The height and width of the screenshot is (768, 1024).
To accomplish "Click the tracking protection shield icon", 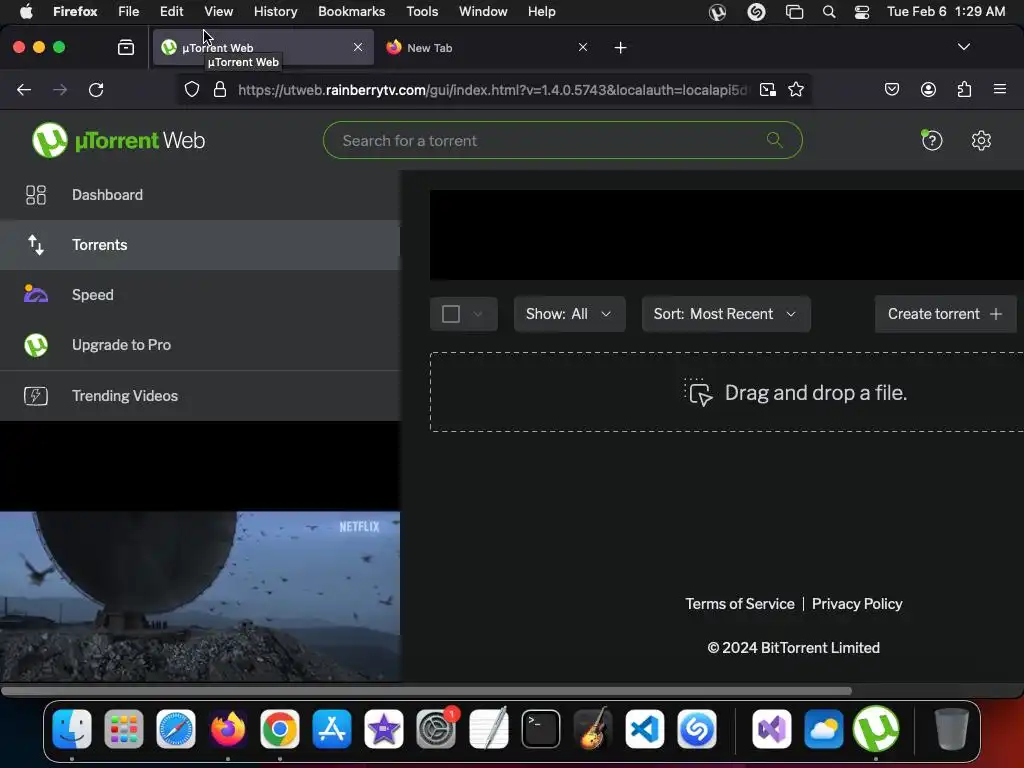I will (x=191, y=89).
